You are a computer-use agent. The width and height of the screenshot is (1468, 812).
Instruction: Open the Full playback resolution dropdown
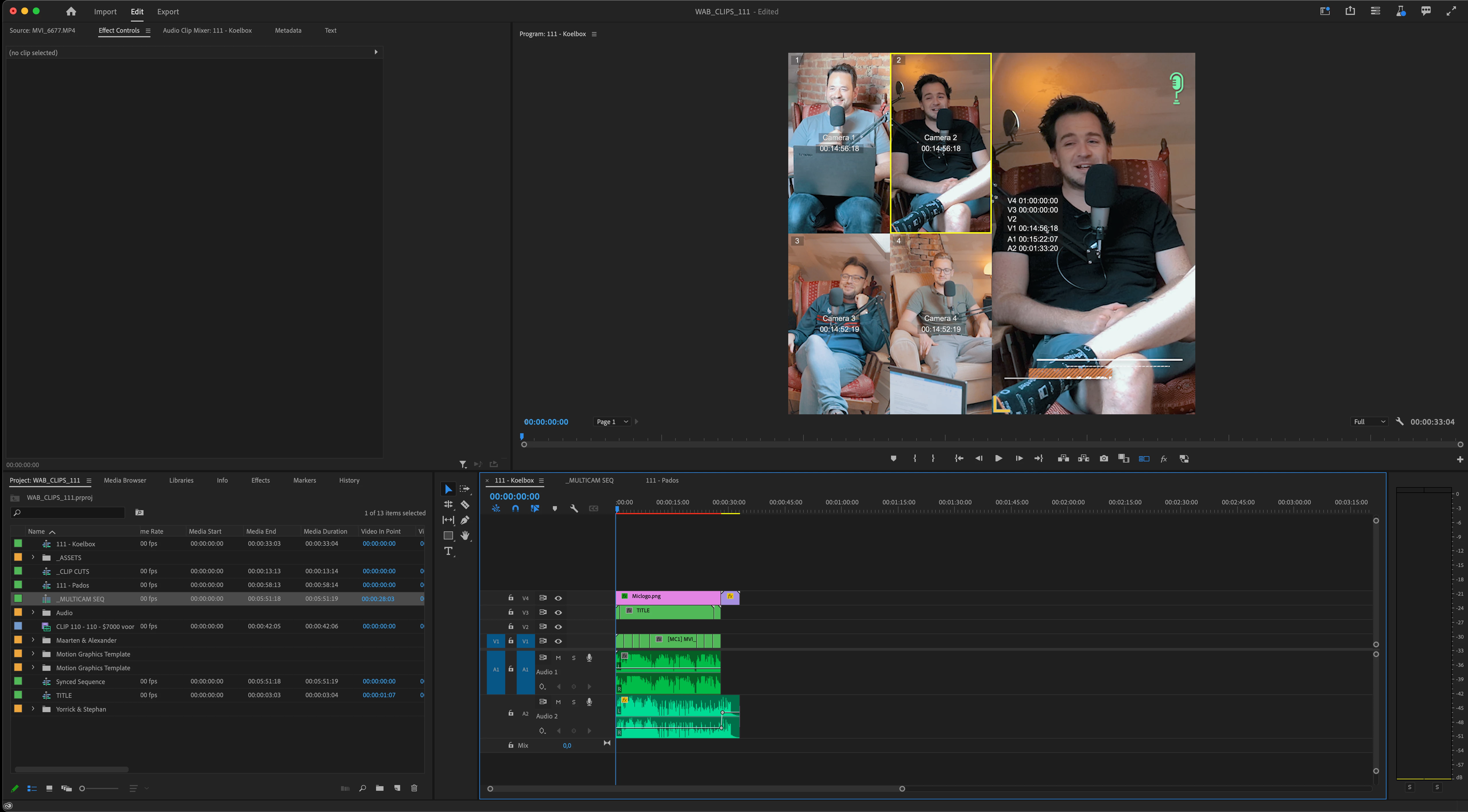pyautogui.click(x=1369, y=422)
